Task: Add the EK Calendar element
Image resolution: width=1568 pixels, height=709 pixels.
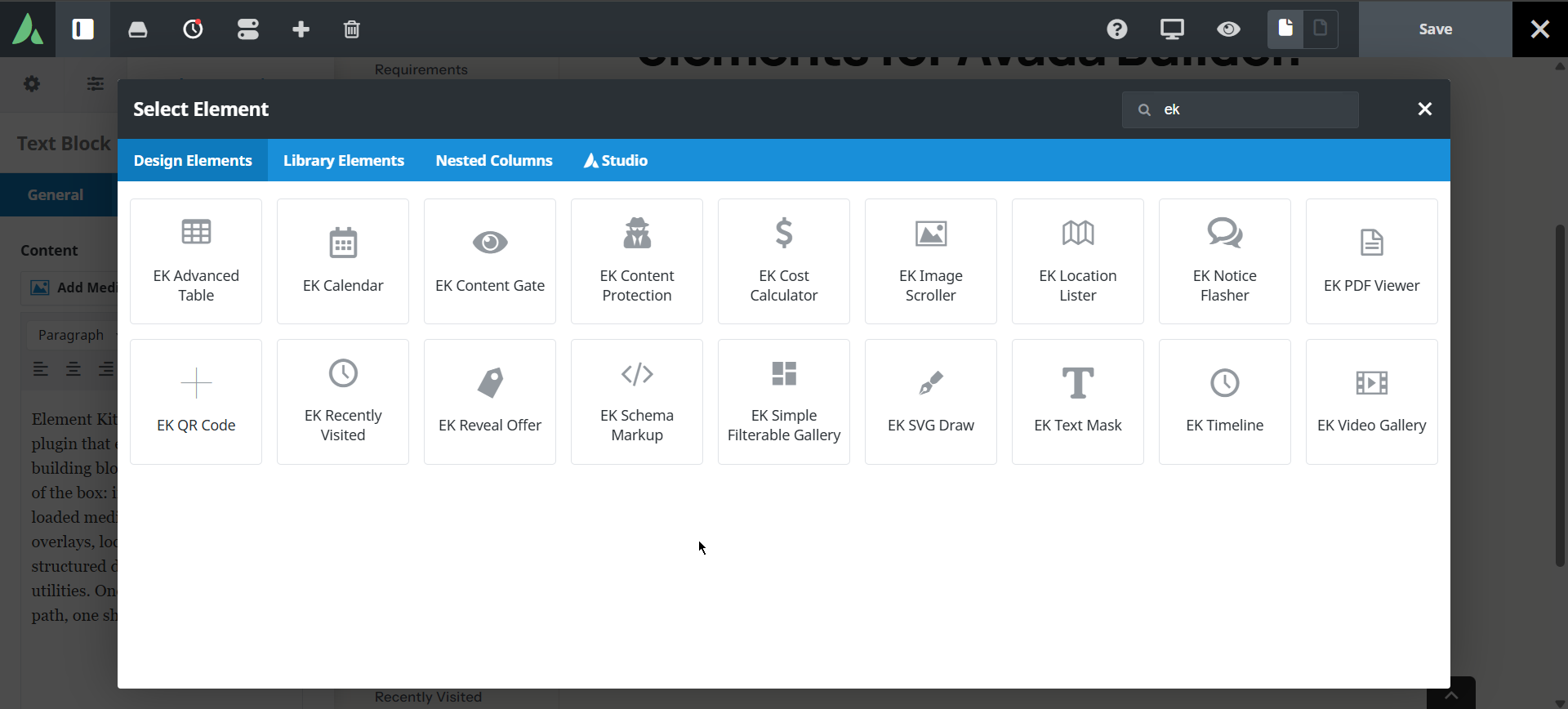Action: [x=343, y=261]
